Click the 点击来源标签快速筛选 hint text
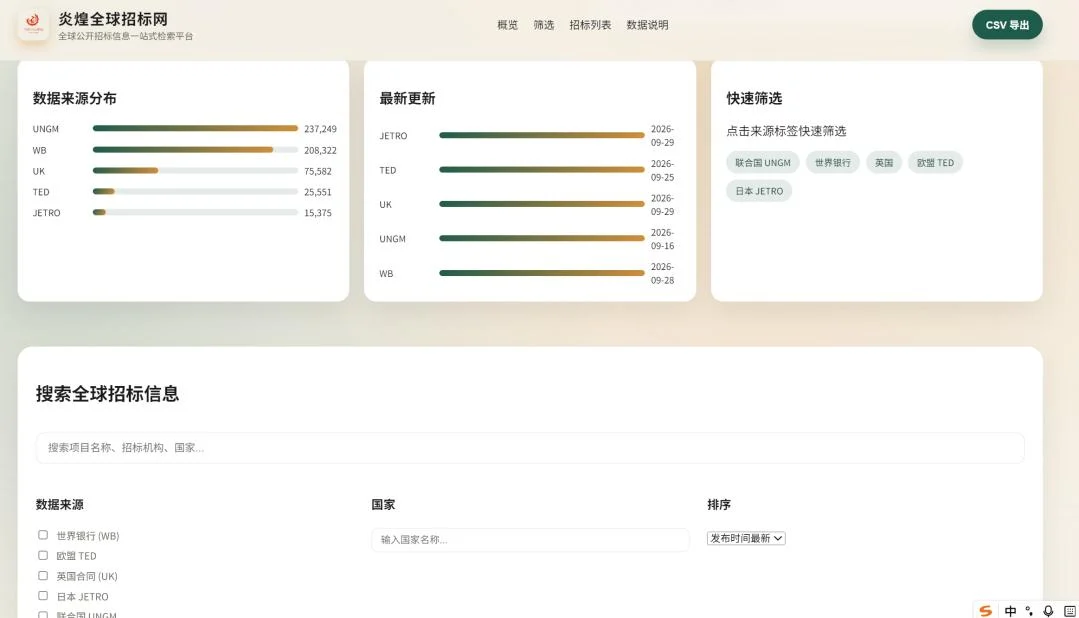1079x618 pixels. pyautogui.click(x=786, y=131)
